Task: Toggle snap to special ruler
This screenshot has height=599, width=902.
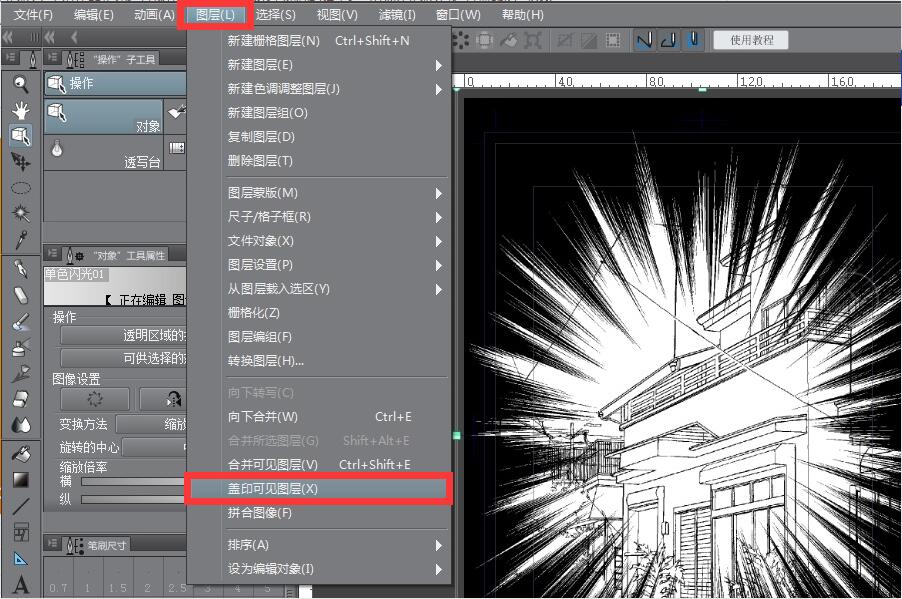Action: click(x=669, y=40)
